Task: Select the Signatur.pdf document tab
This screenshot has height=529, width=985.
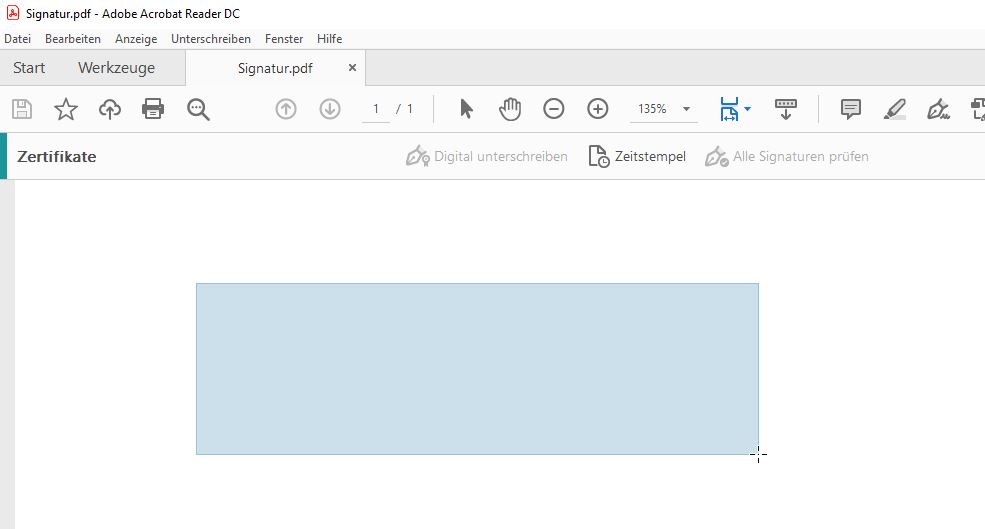Action: [275, 68]
